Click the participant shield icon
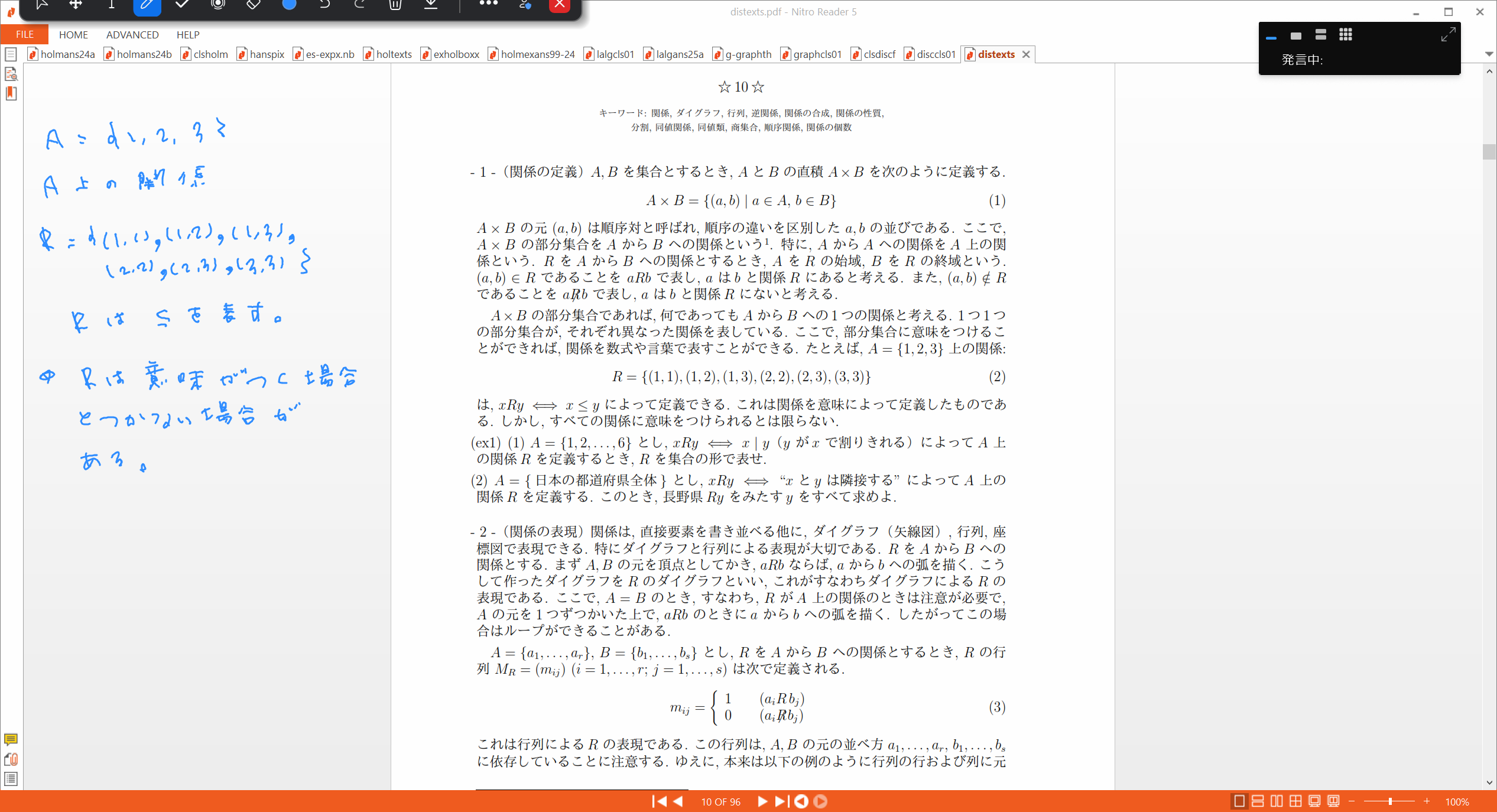 click(x=525, y=5)
